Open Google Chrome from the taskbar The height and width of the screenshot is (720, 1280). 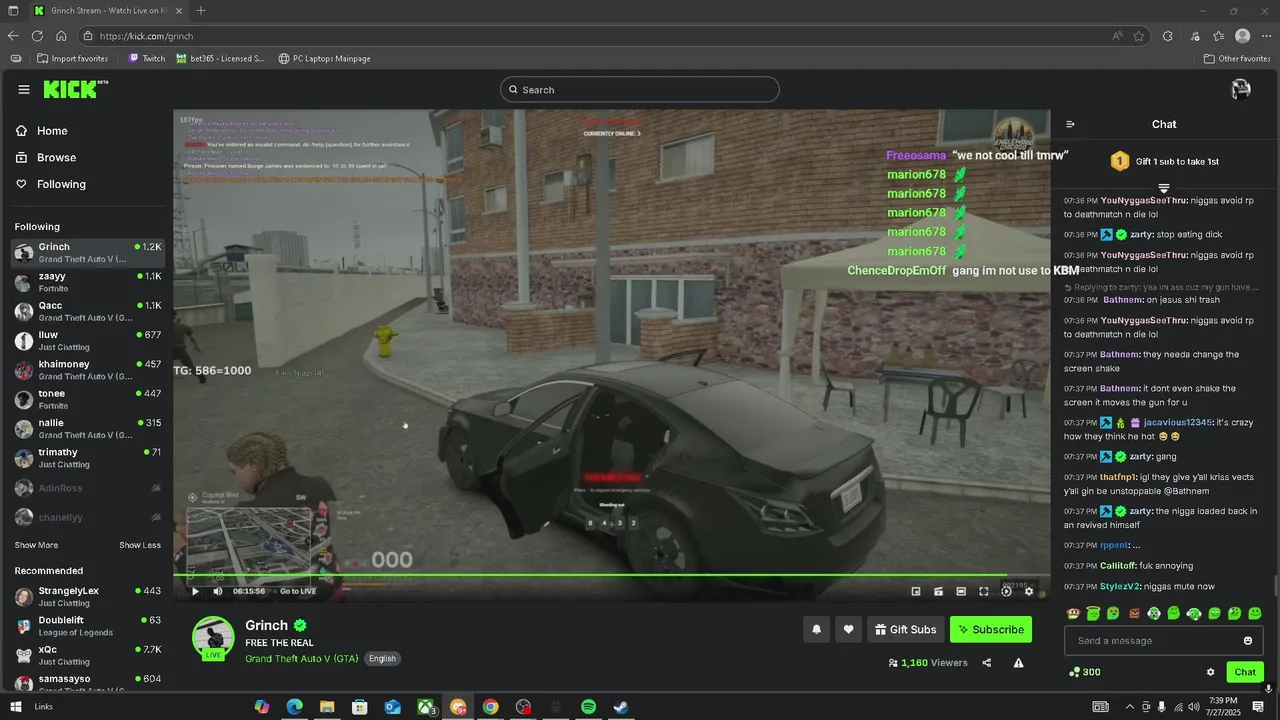[x=490, y=707]
